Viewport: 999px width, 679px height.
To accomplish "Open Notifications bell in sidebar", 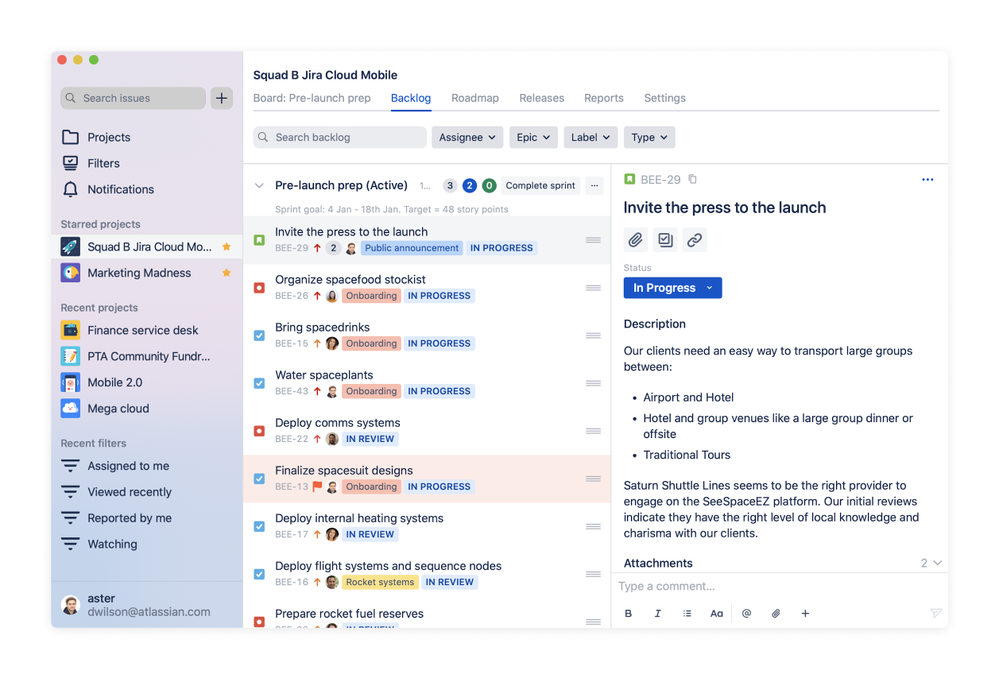I will point(108,189).
